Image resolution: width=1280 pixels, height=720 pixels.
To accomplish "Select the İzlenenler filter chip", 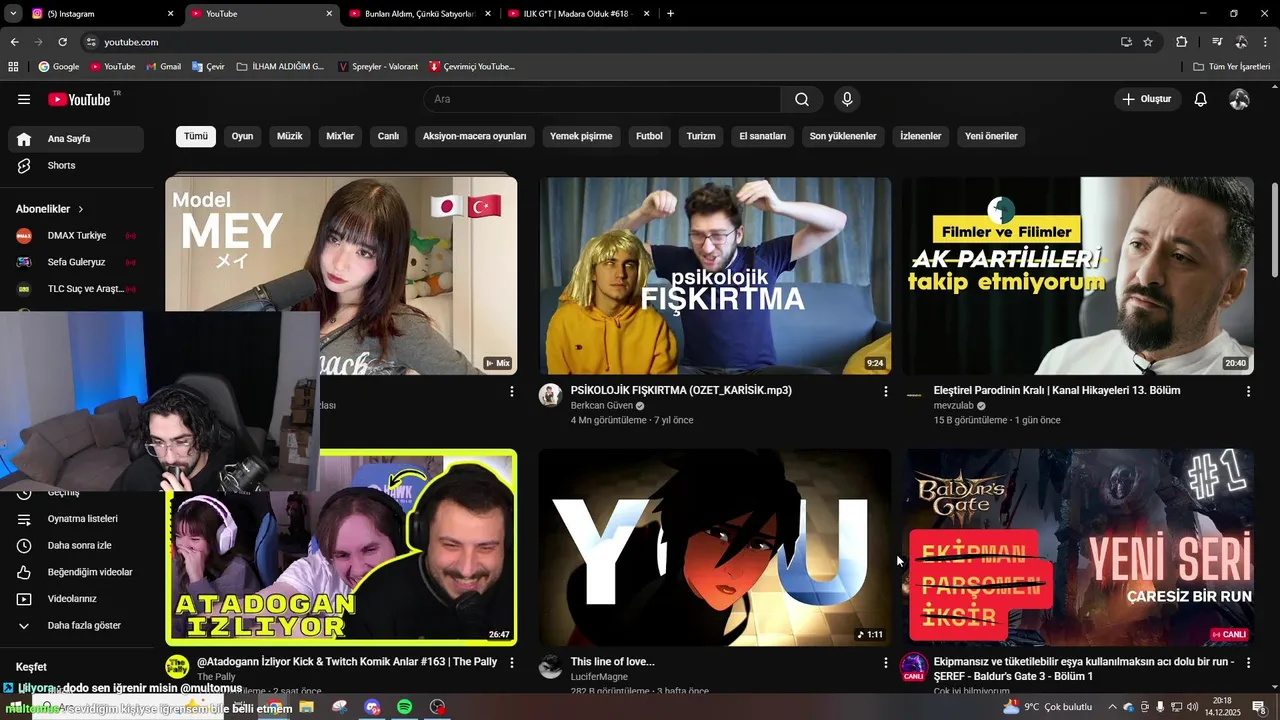I will [921, 136].
